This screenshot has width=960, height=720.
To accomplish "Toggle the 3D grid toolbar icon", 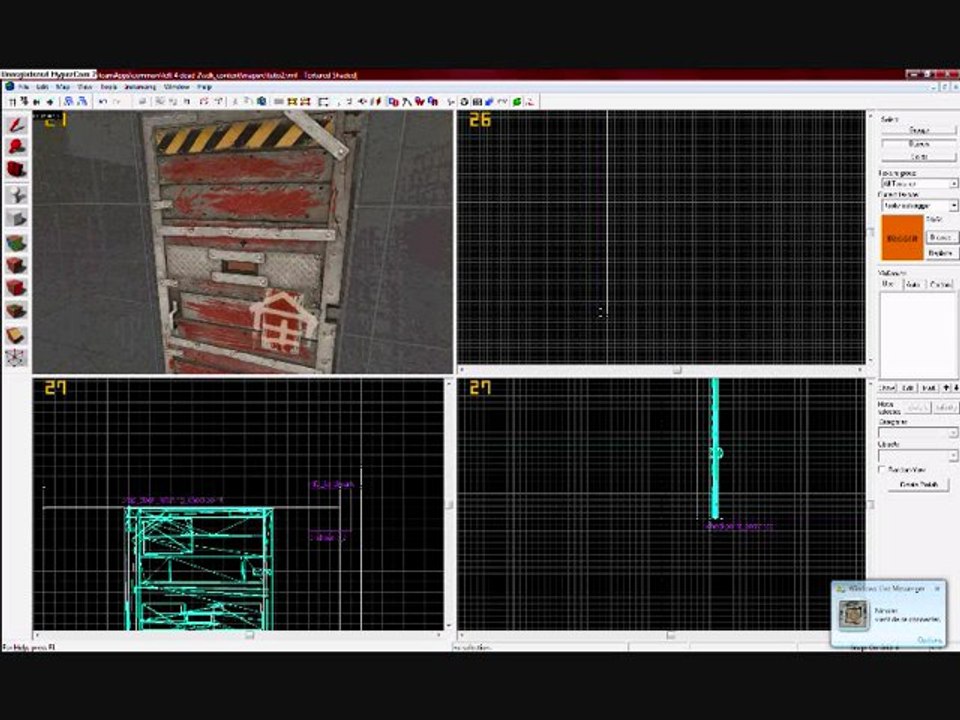I will tap(24, 102).
